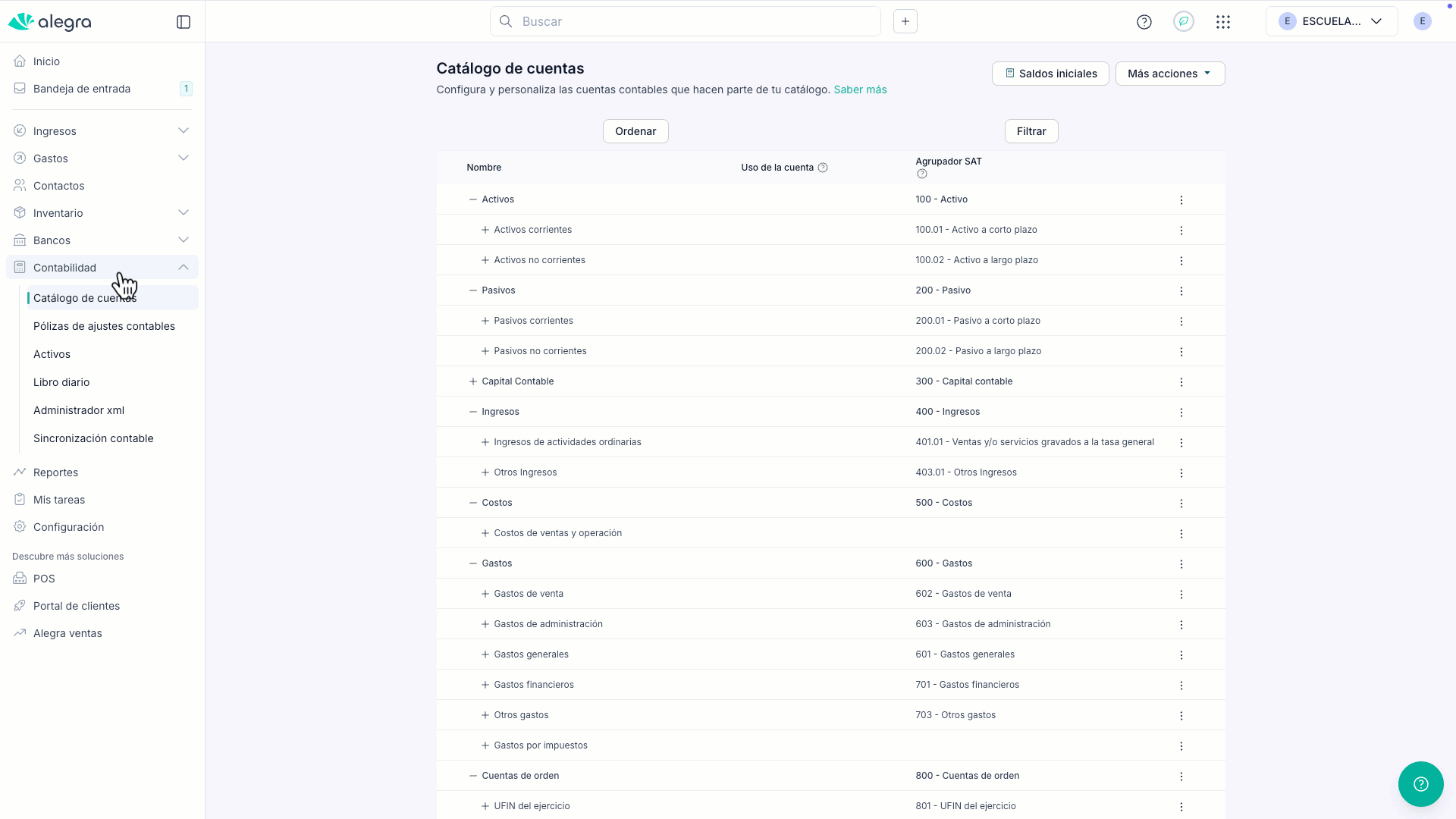
Task: Open the Más acciones dropdown
Action: [x=1169, y=74]
